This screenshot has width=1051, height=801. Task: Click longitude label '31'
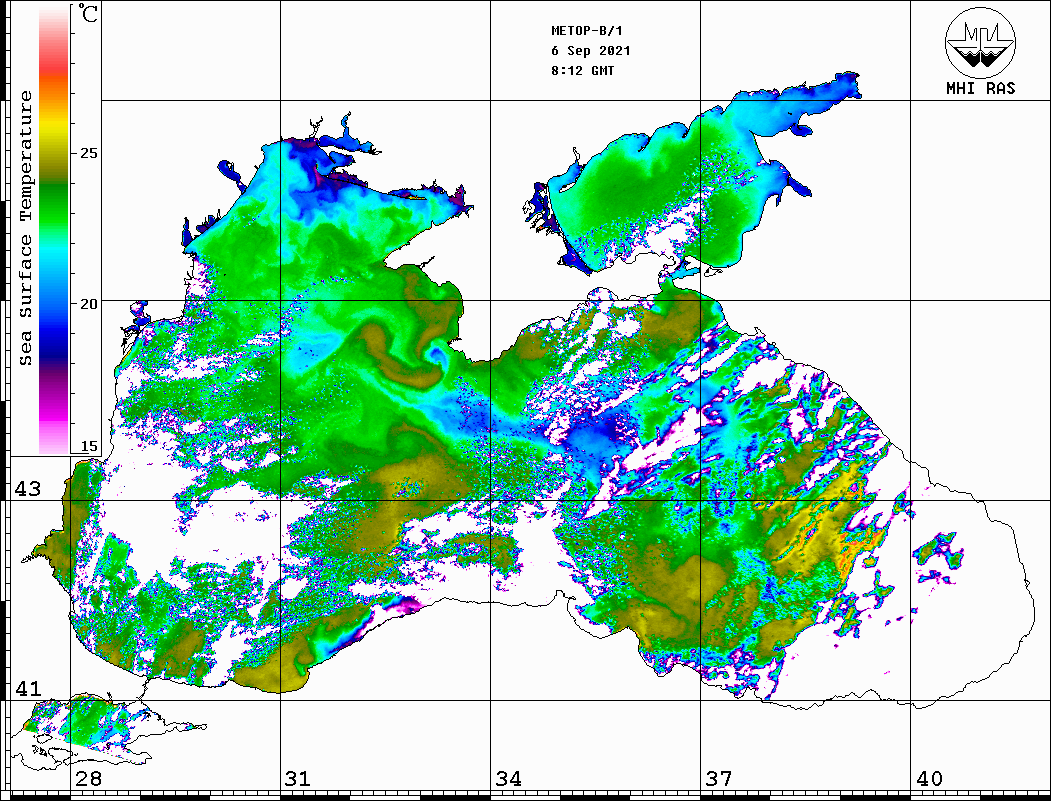pyautogui.click(x=298, y=779)
